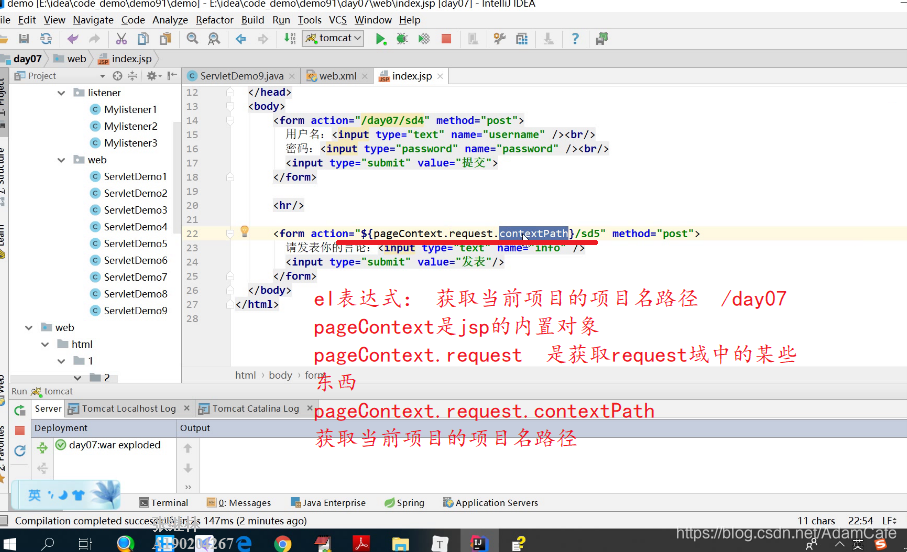
Task: Close the web.xml editor tab
Action: [x=364, y=76]
